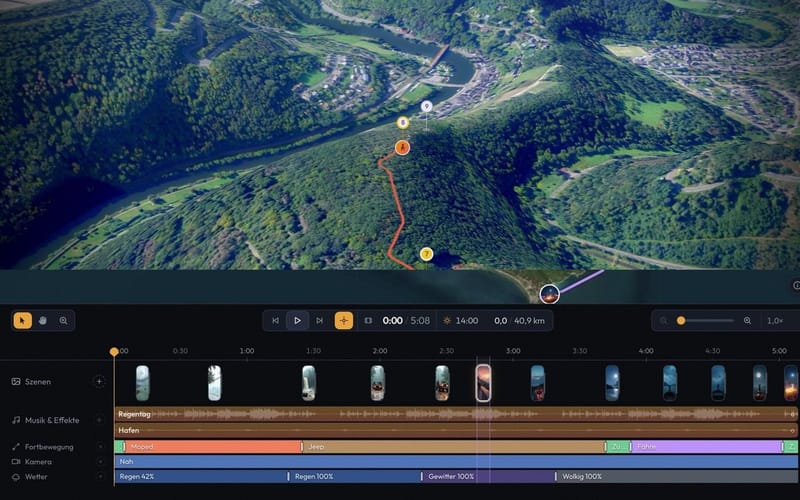Open the moon scene thumbnail before 5:00

click(x=760, y=383)
